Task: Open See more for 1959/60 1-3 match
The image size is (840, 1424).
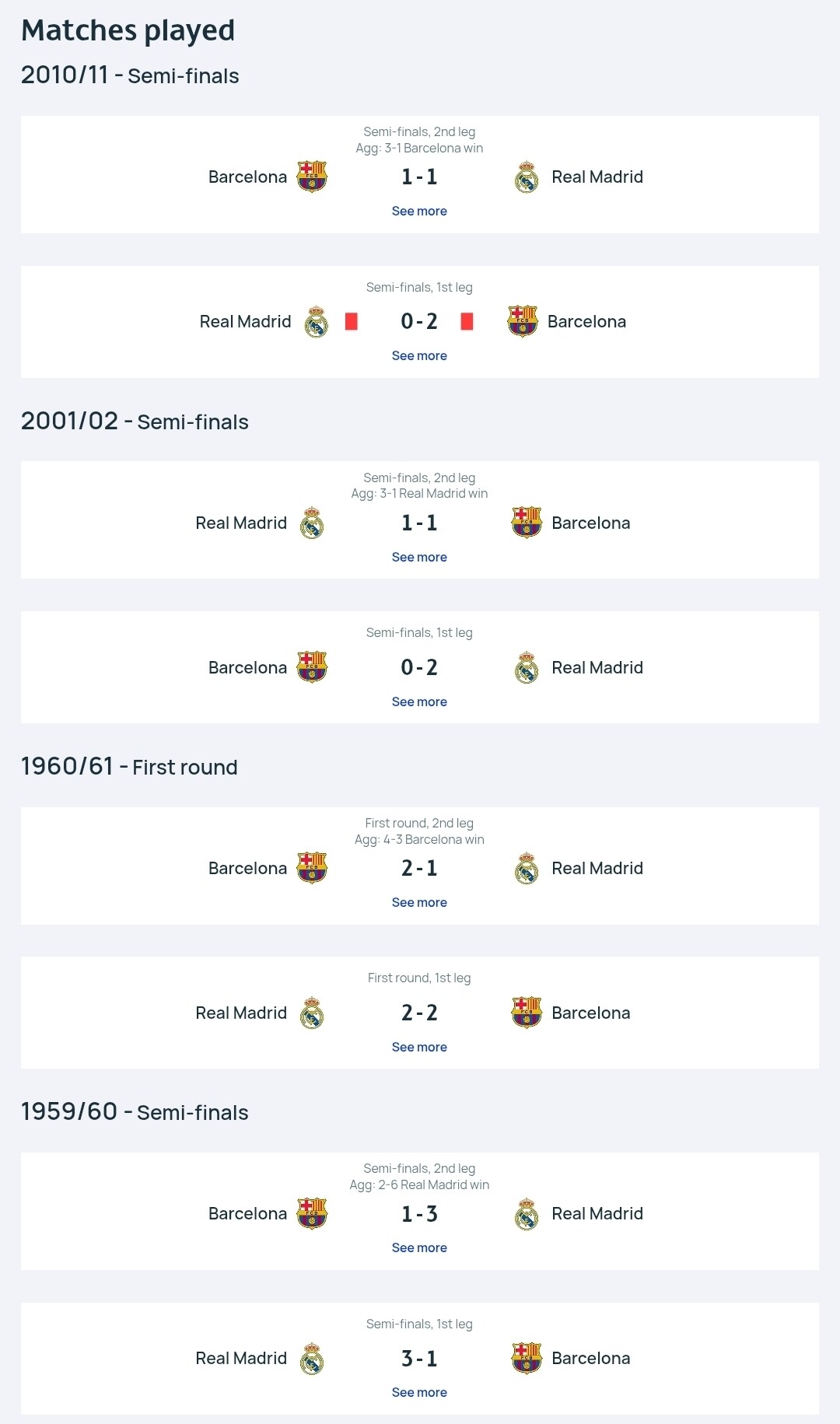Action: pos(419,1247)
